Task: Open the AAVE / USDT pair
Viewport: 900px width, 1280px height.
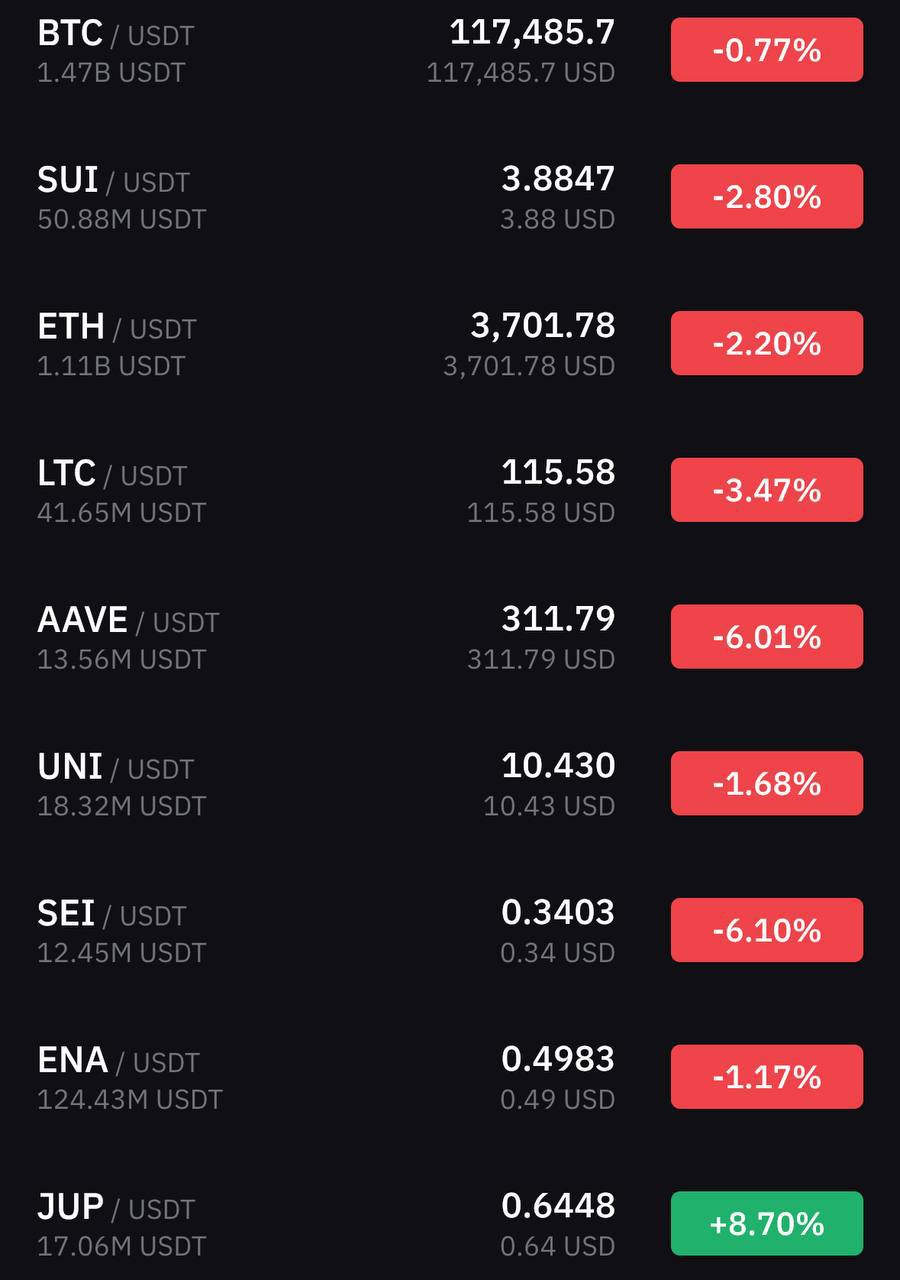Action: point(450,637)
